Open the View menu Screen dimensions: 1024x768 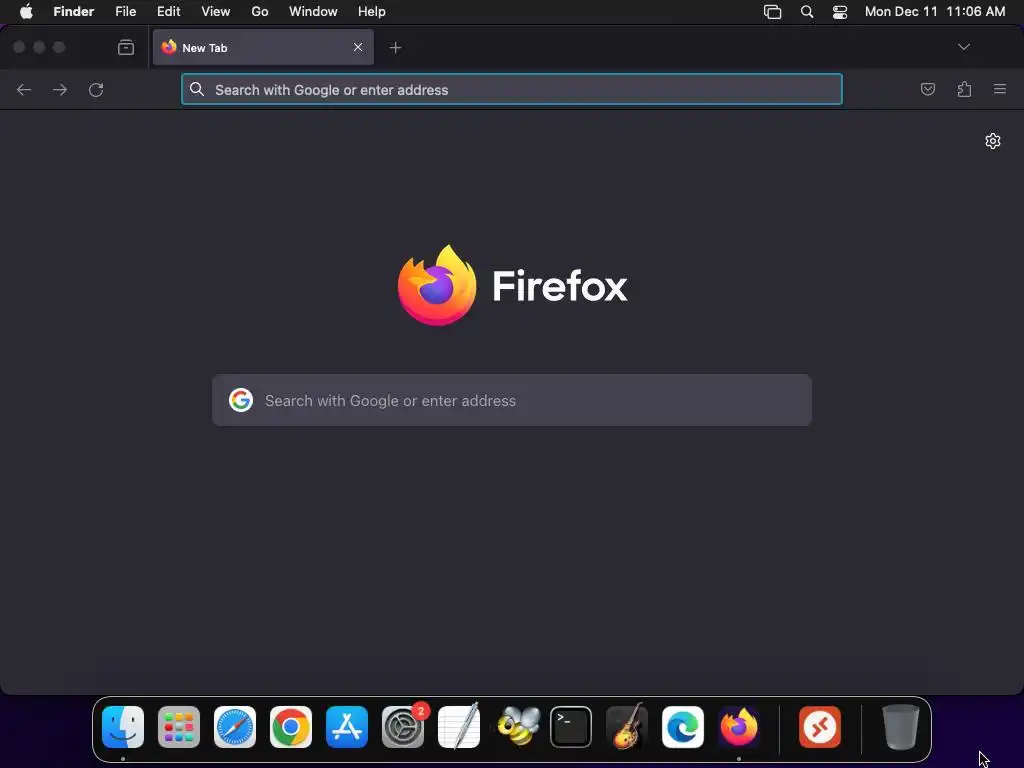[216, 12]
